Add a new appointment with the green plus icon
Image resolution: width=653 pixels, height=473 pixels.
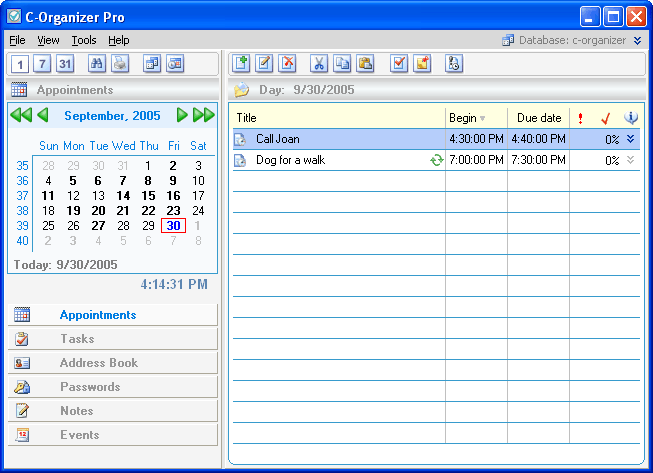coord(241,64)
